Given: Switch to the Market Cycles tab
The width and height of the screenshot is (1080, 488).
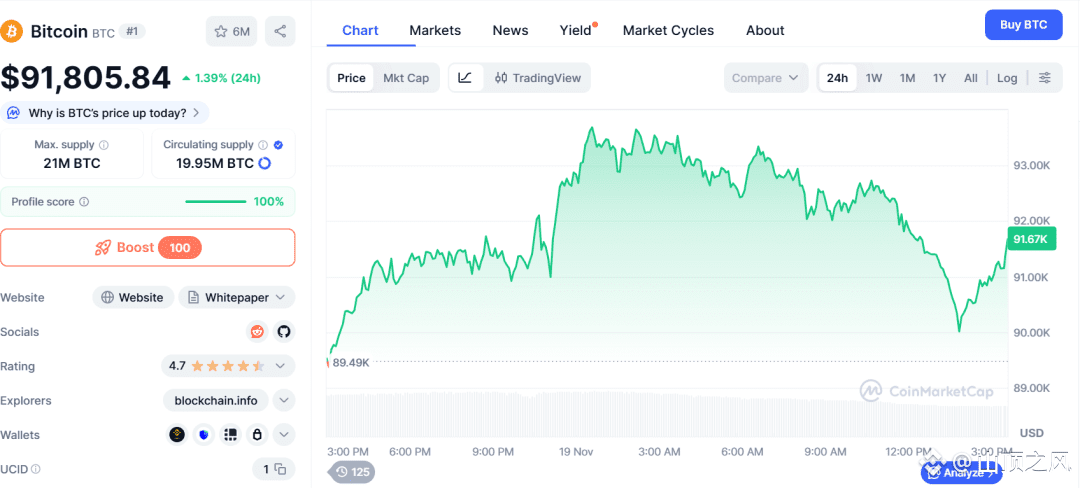Looking at the screenshot, I should click(x=668, y=30).
